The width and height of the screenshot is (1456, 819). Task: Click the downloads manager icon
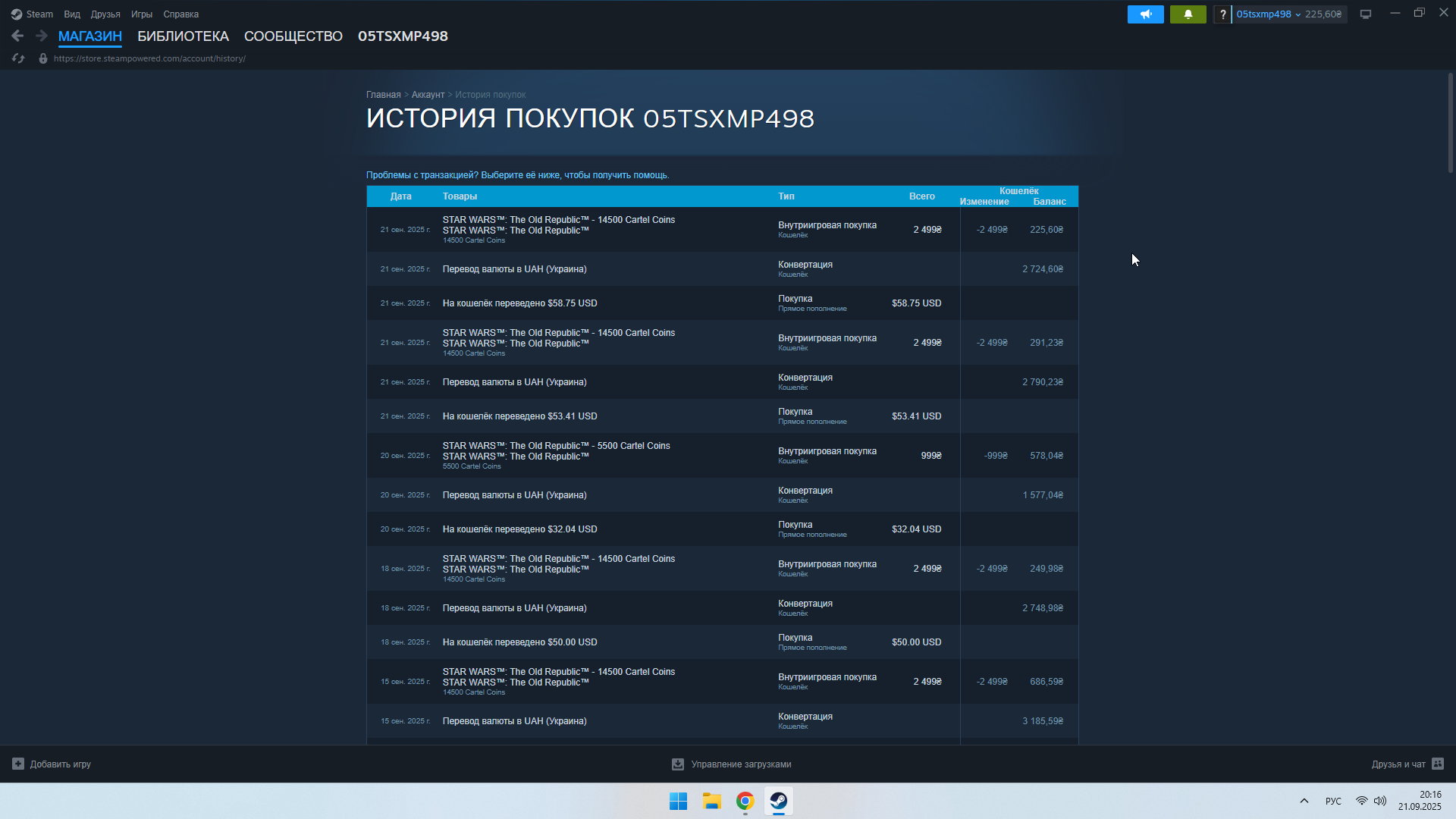click(678, 764)
